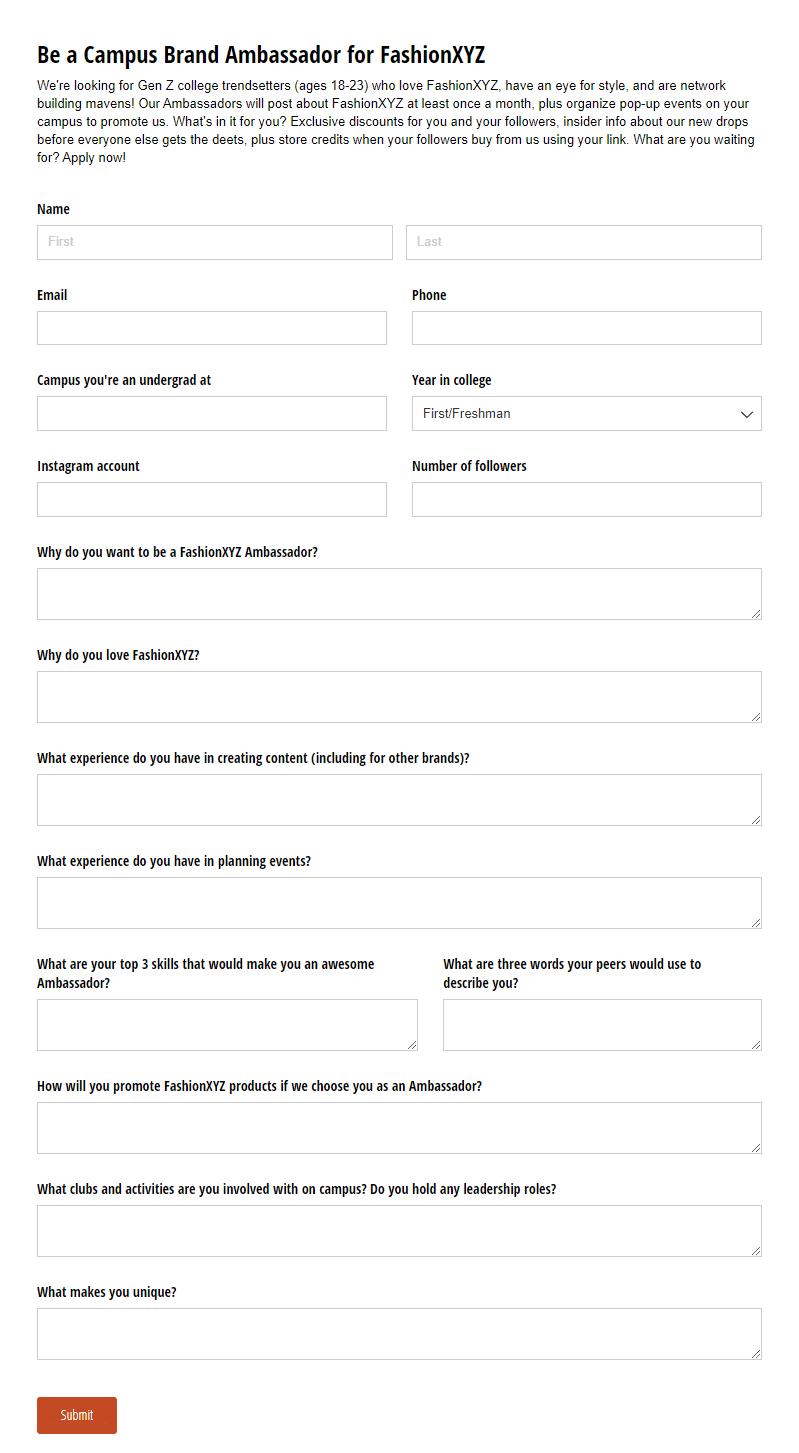Click the First name input field
Image resolution: width=799 pixels, height=1453 pixels.
[x=215, y=242]
